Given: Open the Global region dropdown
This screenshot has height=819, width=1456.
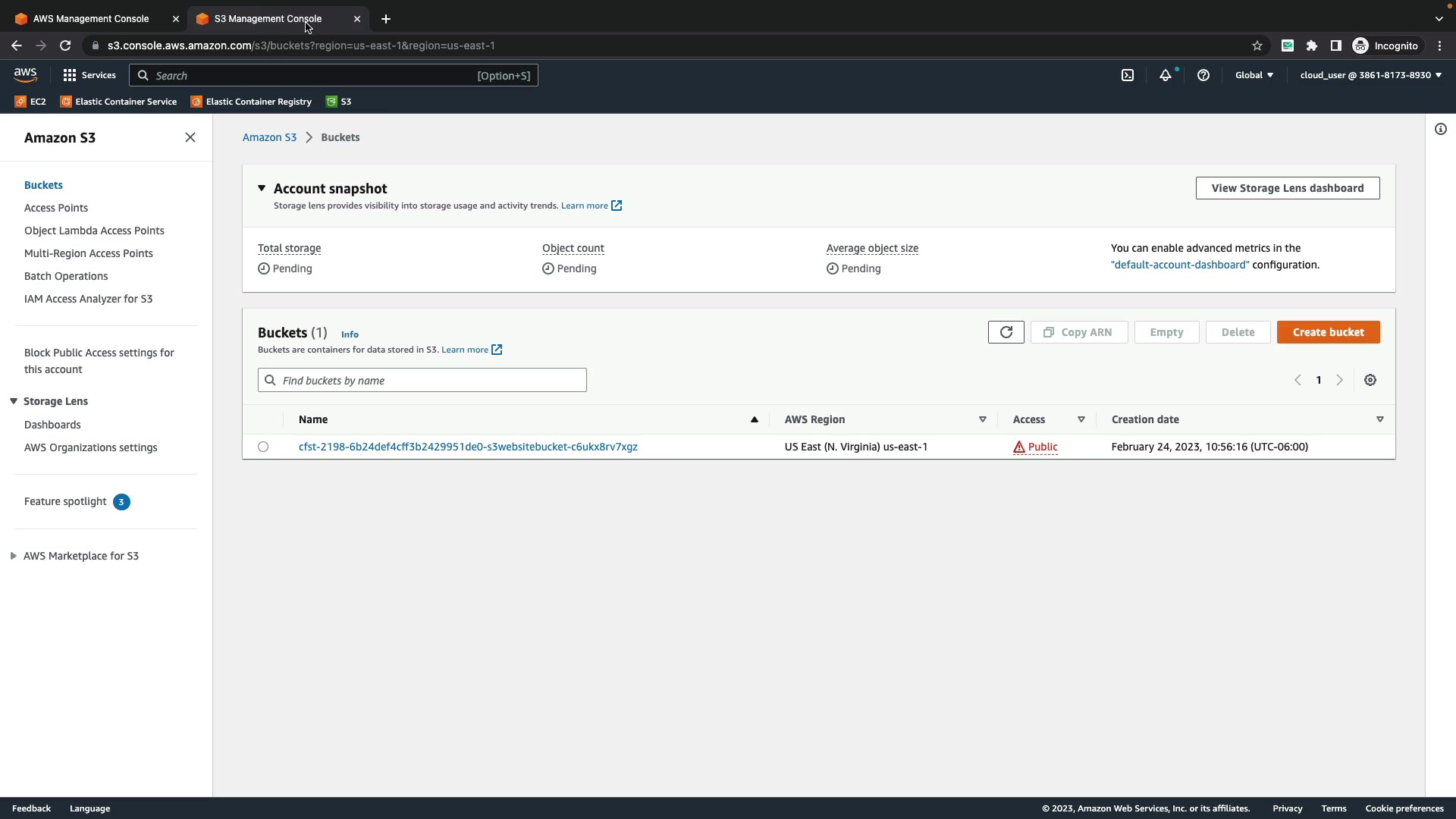Looking at the screenshot, I should tap(1254, 75).
